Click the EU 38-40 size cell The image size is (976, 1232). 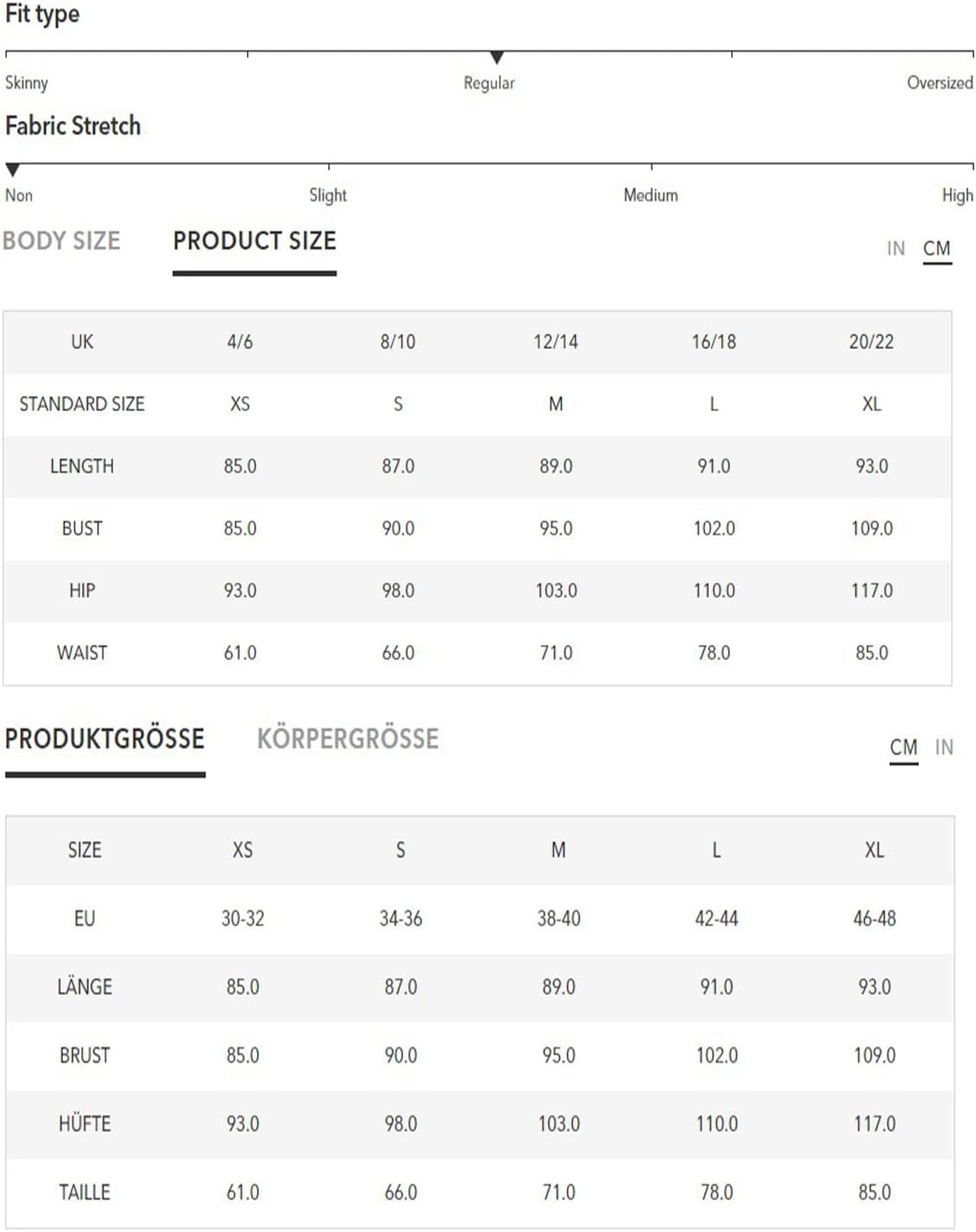point(558,919)
